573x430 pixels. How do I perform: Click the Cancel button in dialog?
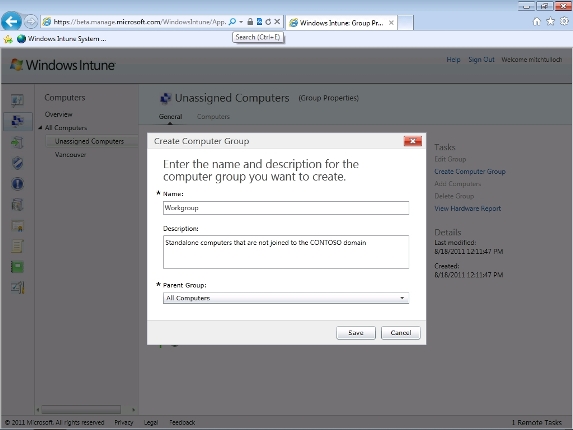tap(401, 333)
